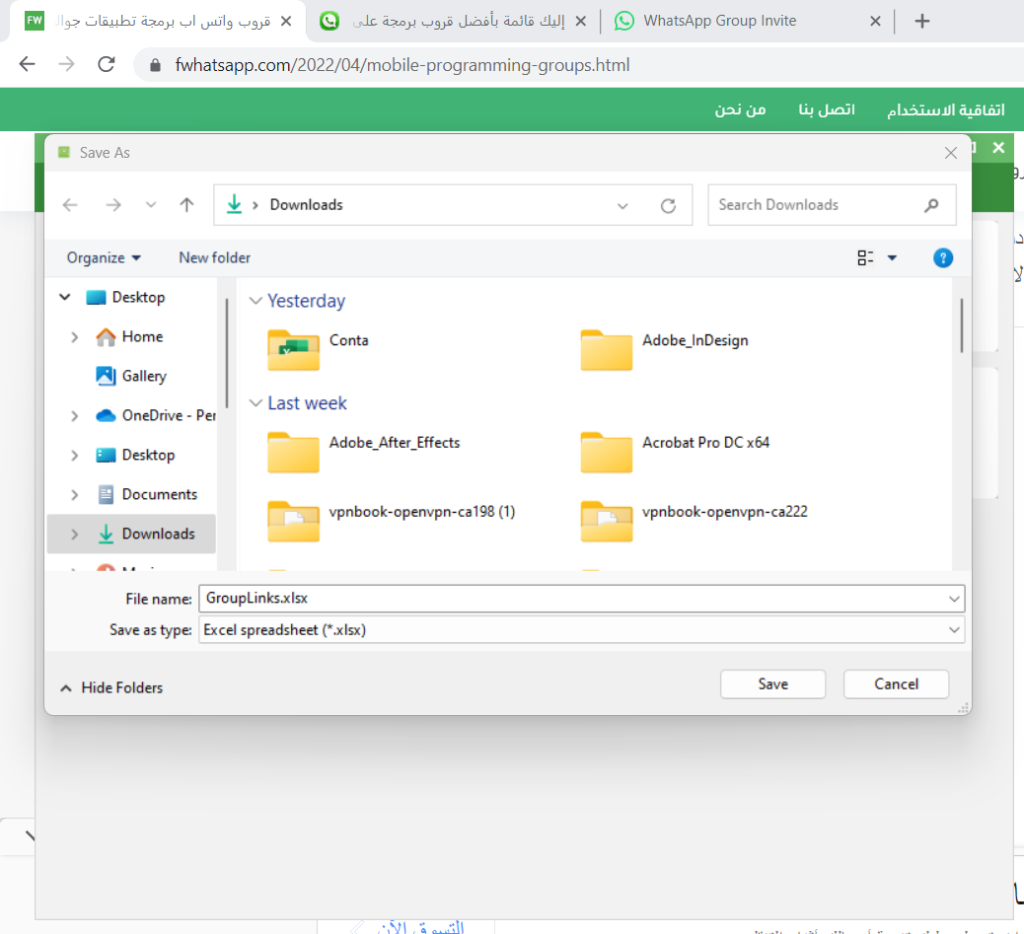Click the Cancel button
The height and width of the screenshot is (934, 1024).
896,684
